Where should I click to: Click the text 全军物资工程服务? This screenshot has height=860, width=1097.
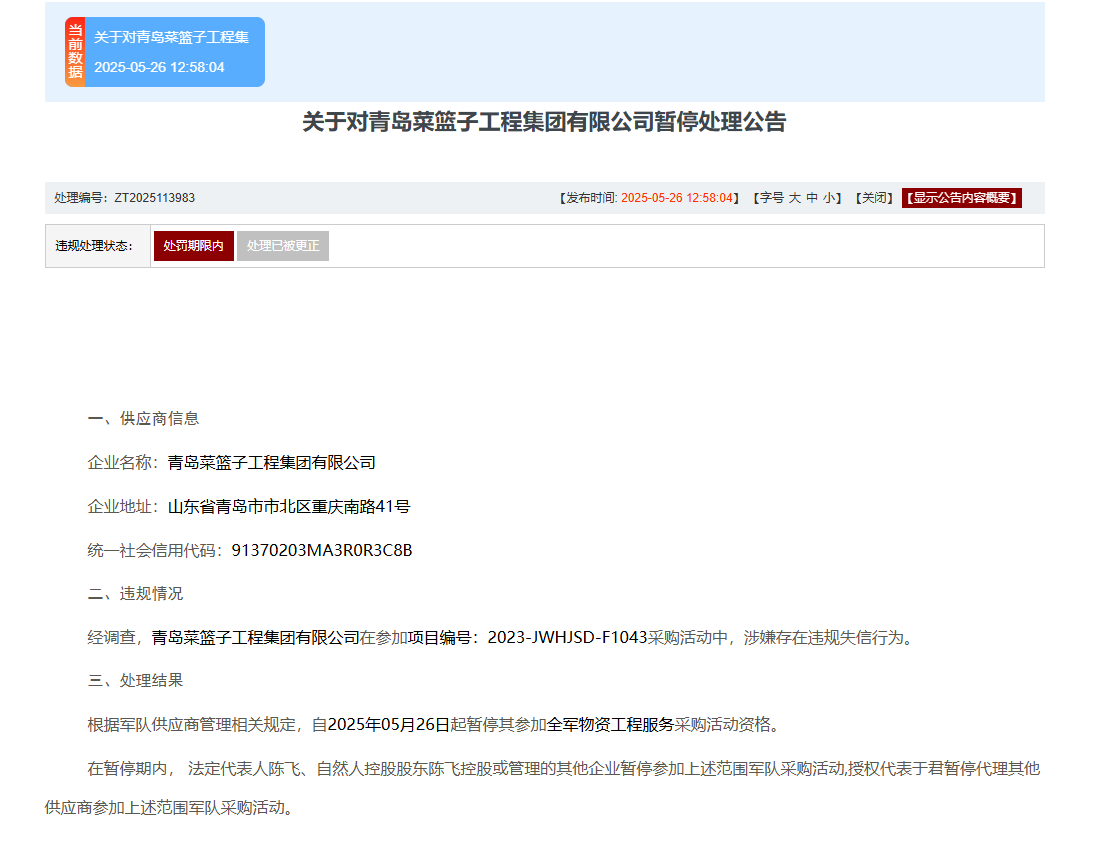(610, 724)
